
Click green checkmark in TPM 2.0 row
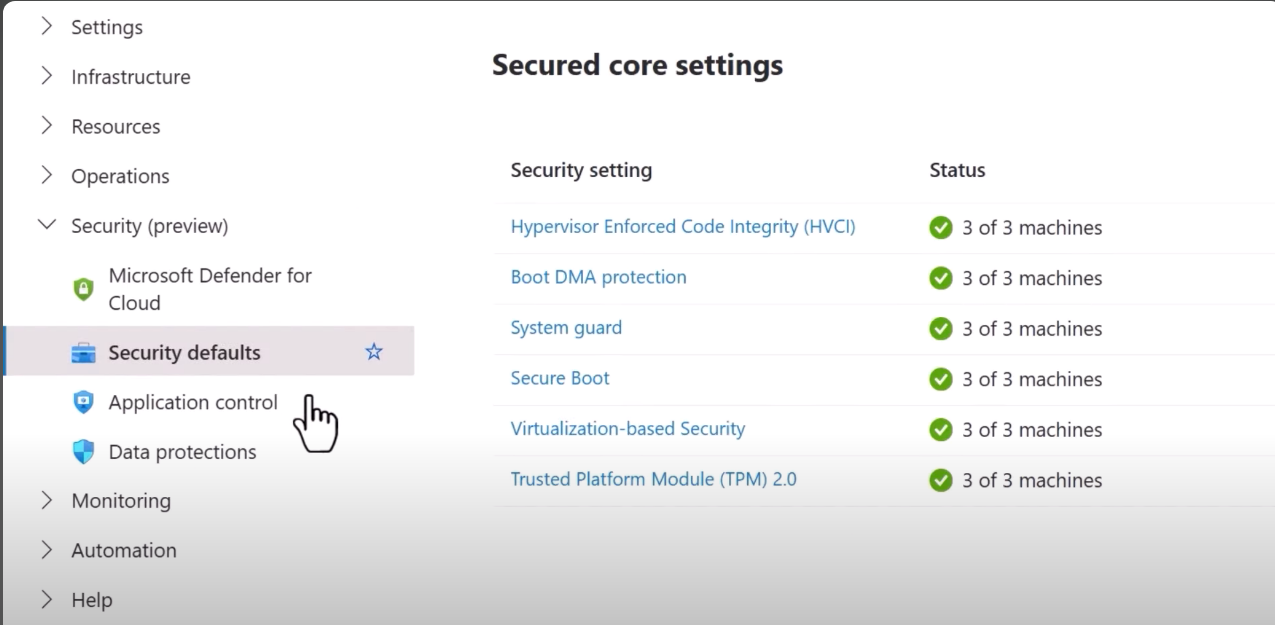pyautogui.click(x=941, y=480)
